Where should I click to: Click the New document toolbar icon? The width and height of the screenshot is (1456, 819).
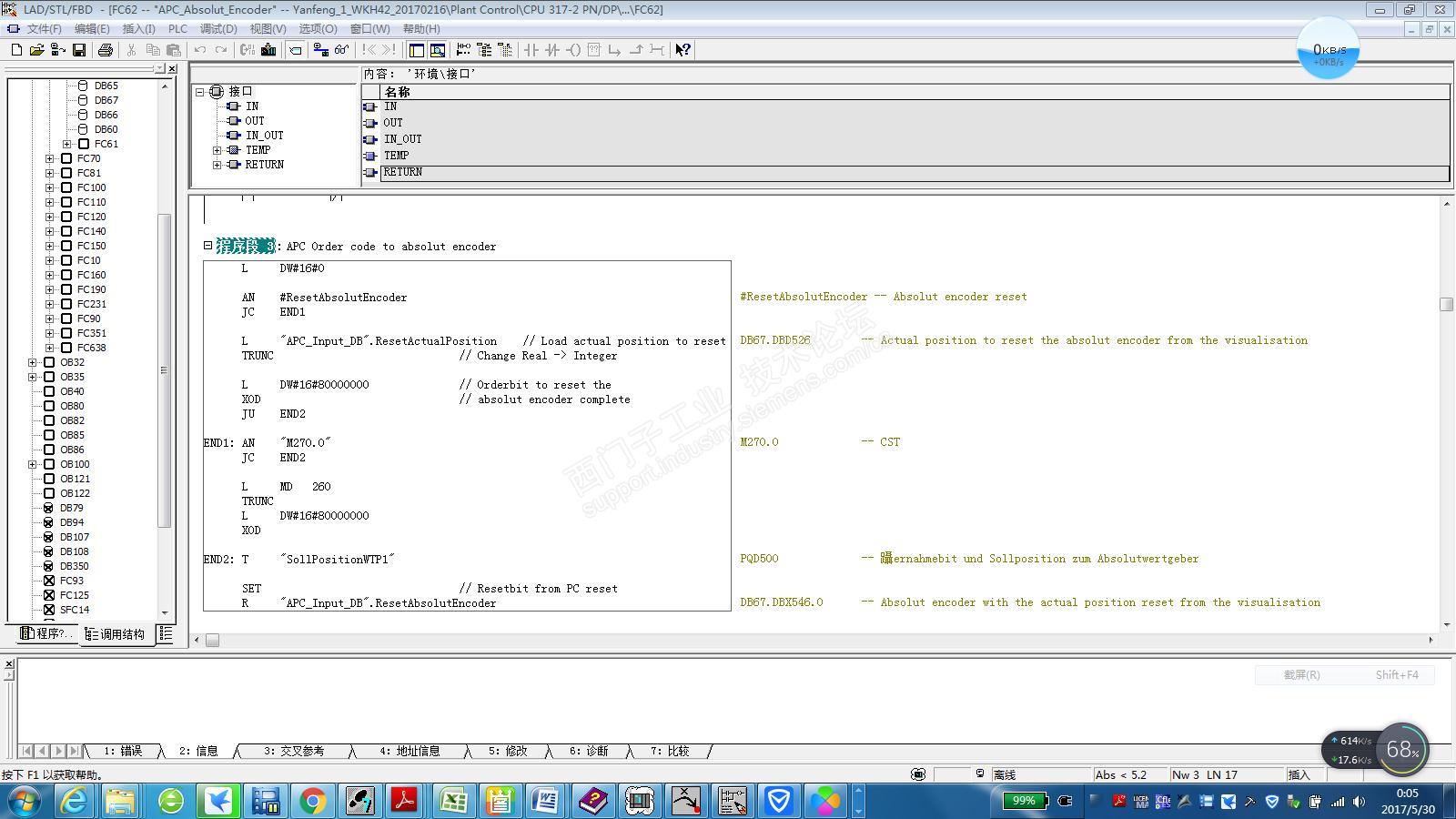[x=16, y=50]
